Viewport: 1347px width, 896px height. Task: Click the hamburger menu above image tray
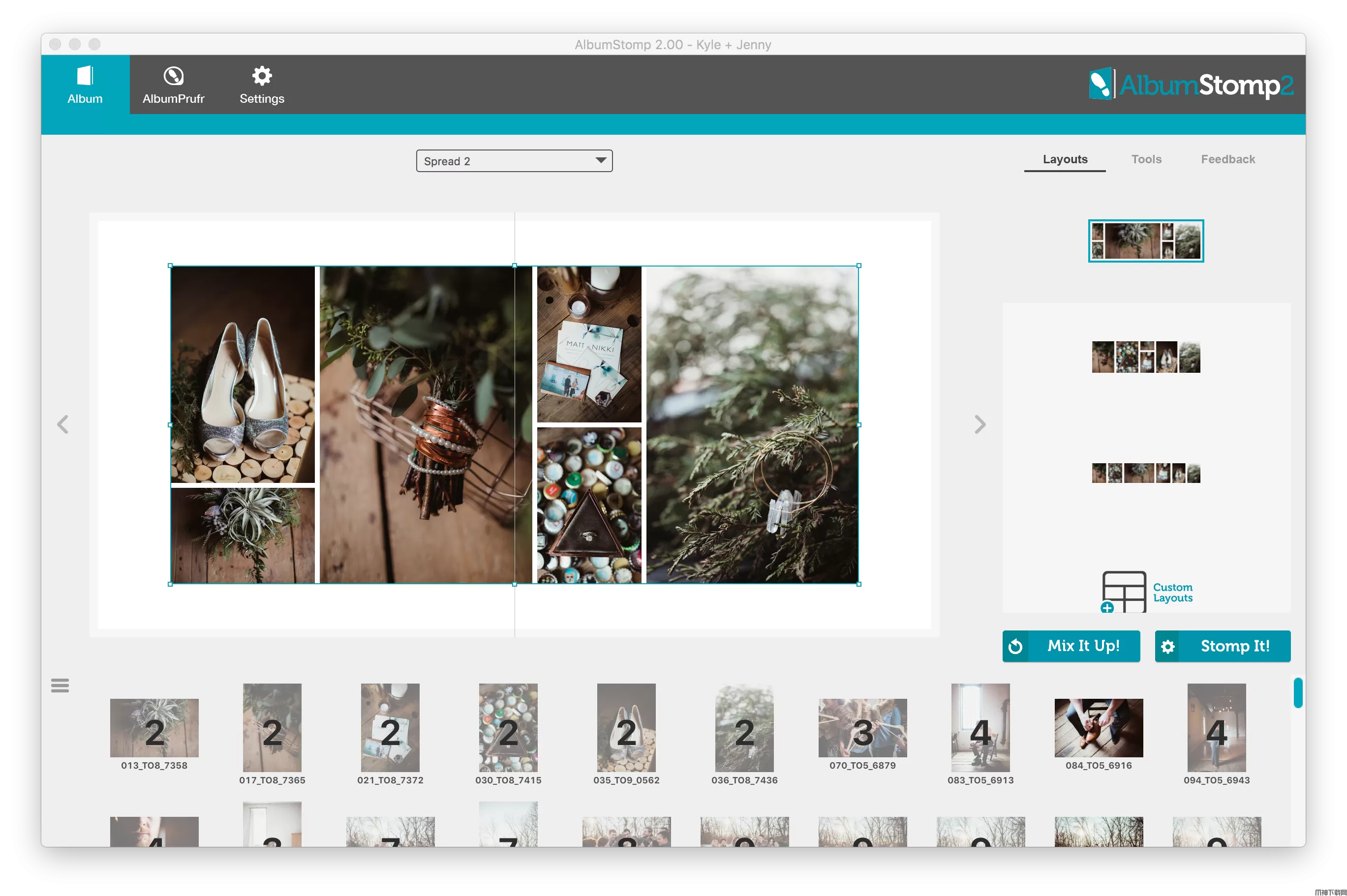(60, 685)
